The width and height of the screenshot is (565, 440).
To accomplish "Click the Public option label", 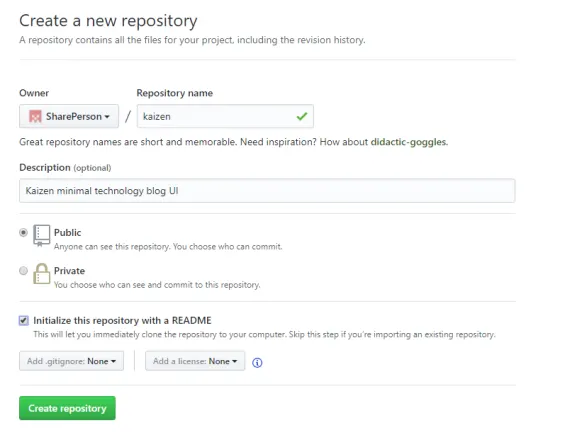I will click(x=67, y=232).
